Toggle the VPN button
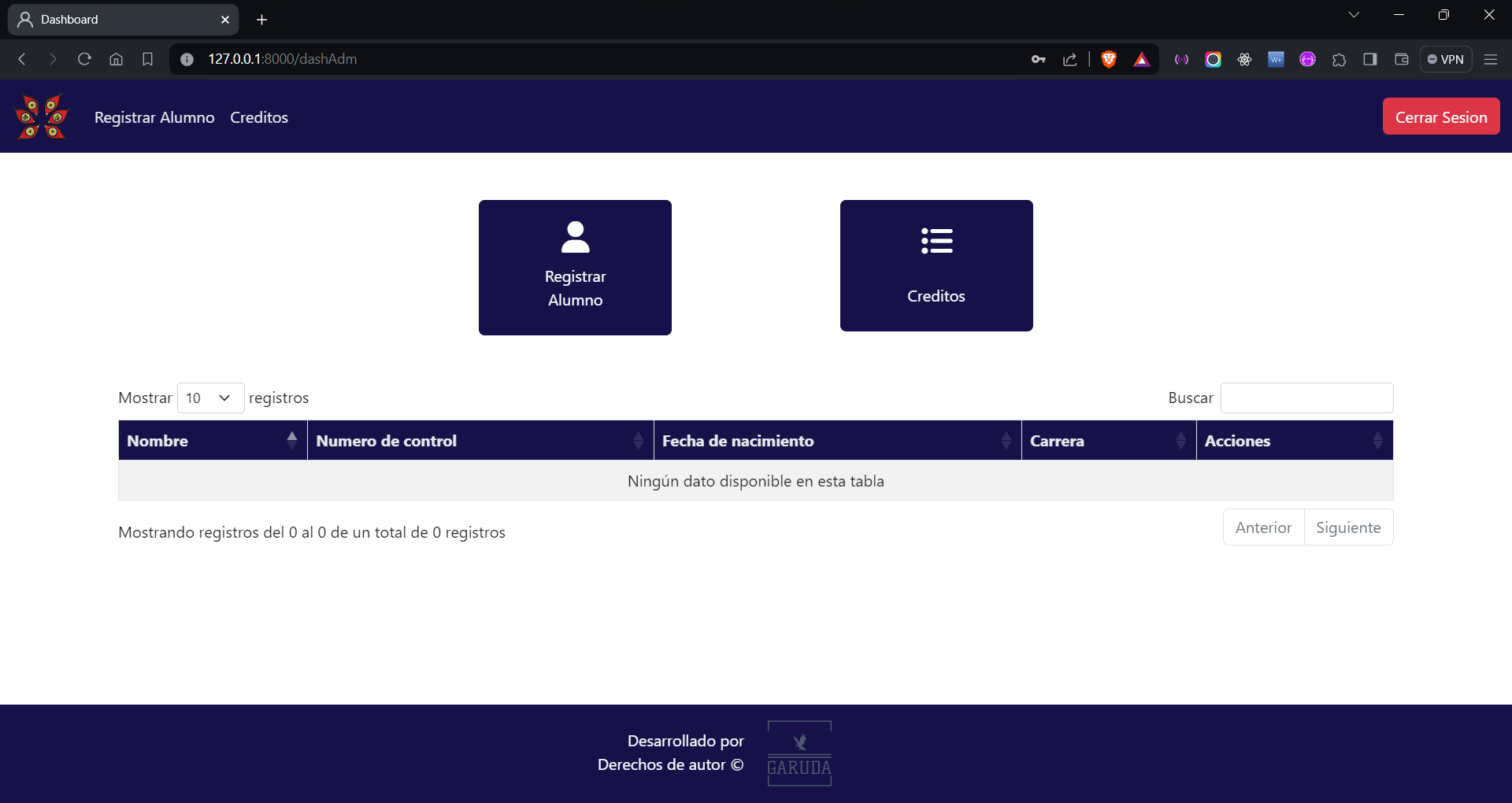 point(1446,59)
